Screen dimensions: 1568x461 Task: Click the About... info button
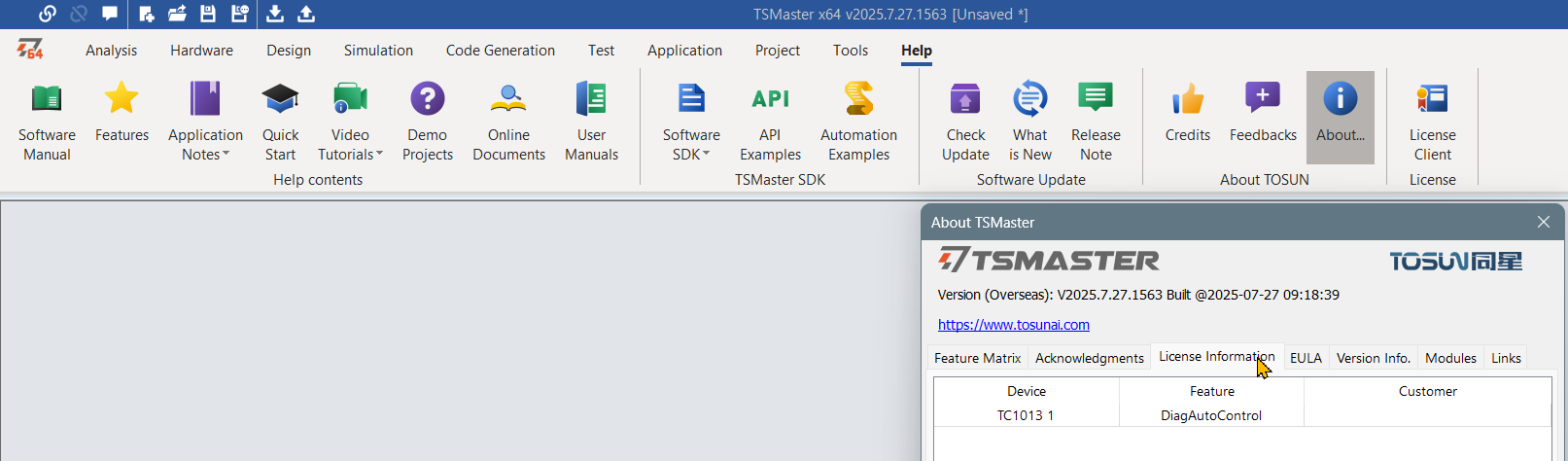pyautogui.click(x=1341, y=117)
